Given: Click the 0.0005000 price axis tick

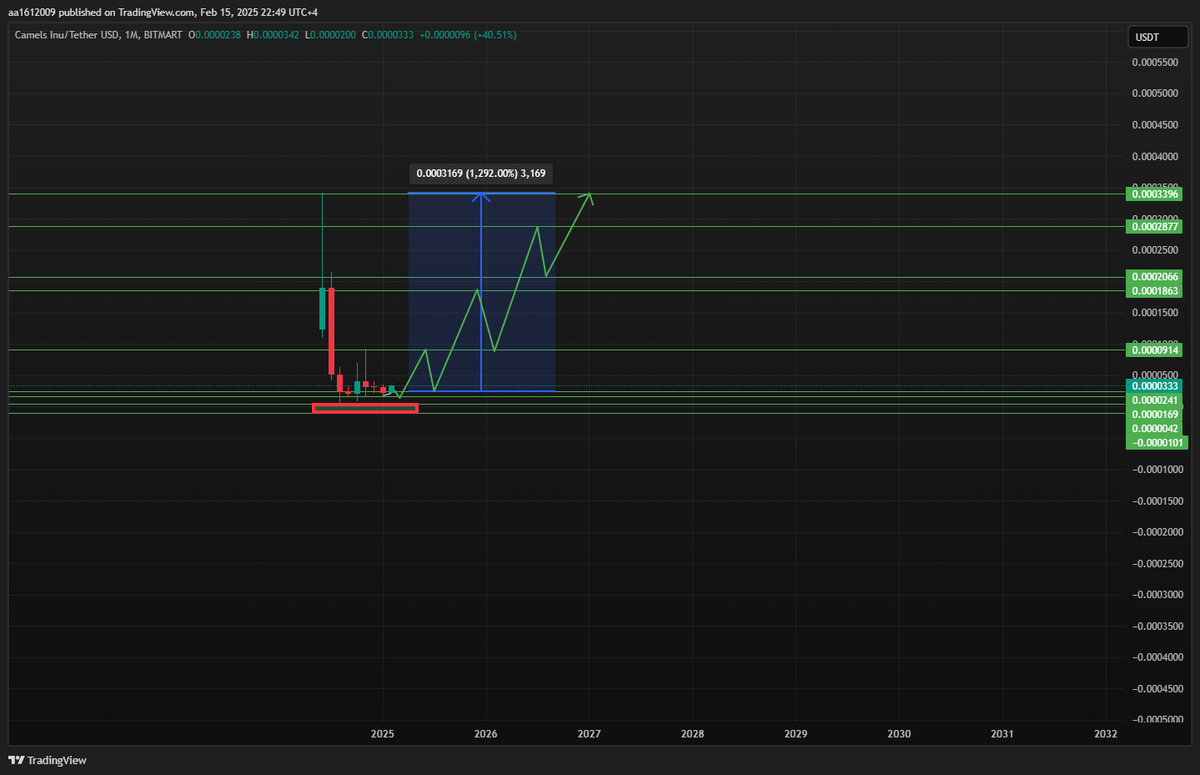Looking at the screenshot, I should (1155, 93).
